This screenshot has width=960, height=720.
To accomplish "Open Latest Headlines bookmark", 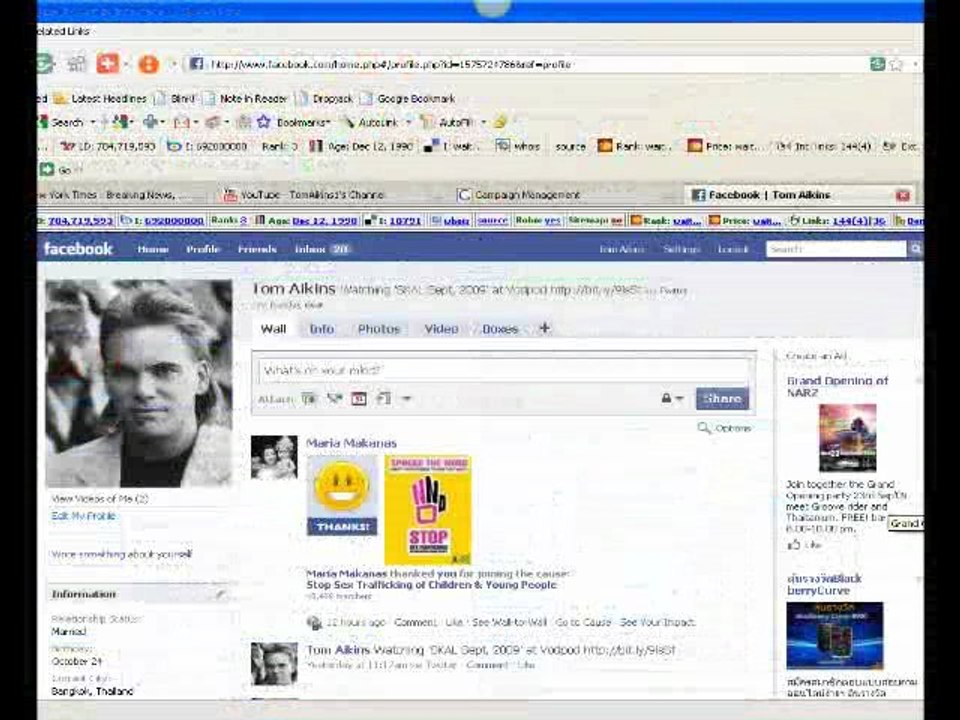I will click(100, 99).
